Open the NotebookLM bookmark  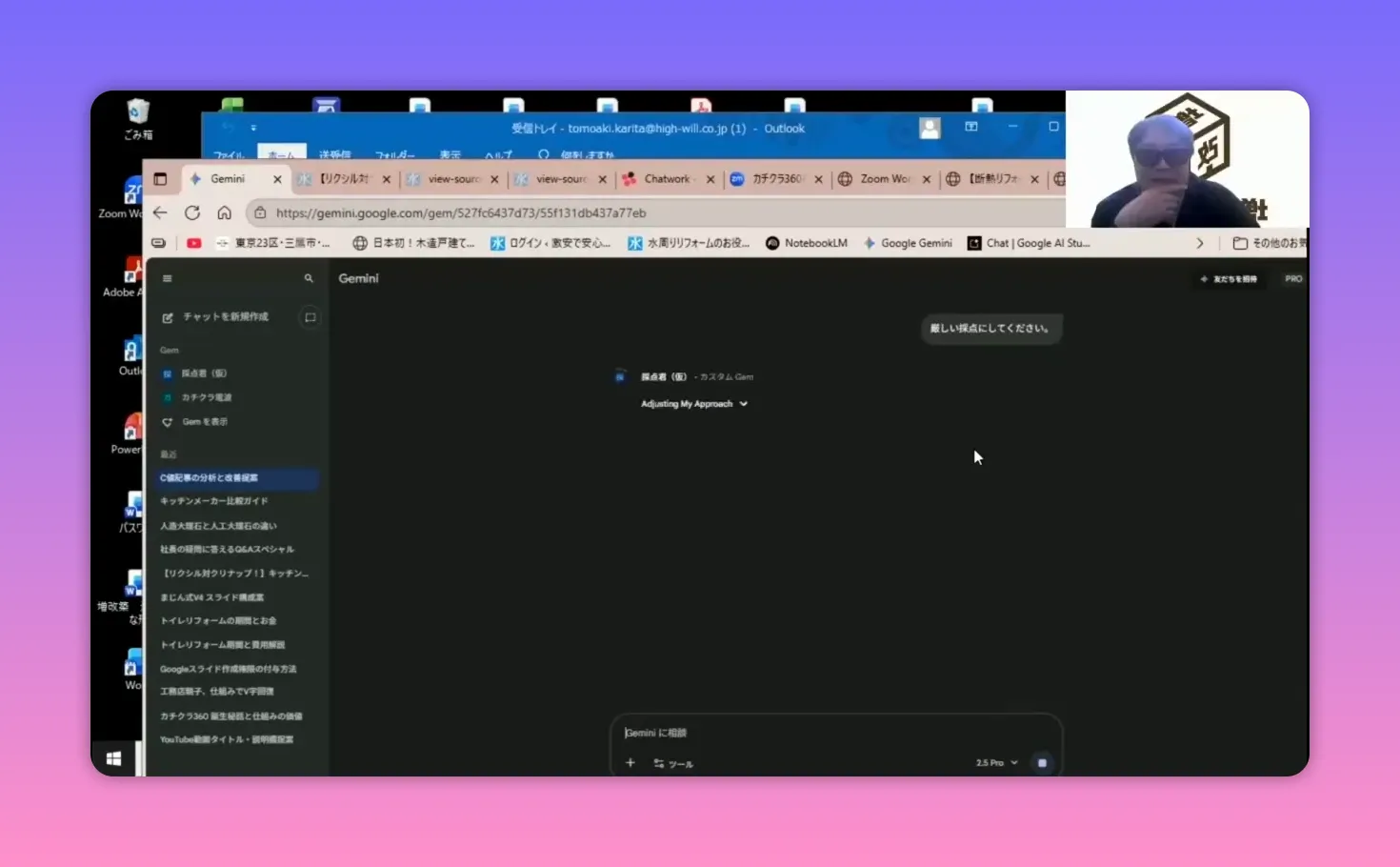pos(807,243)
